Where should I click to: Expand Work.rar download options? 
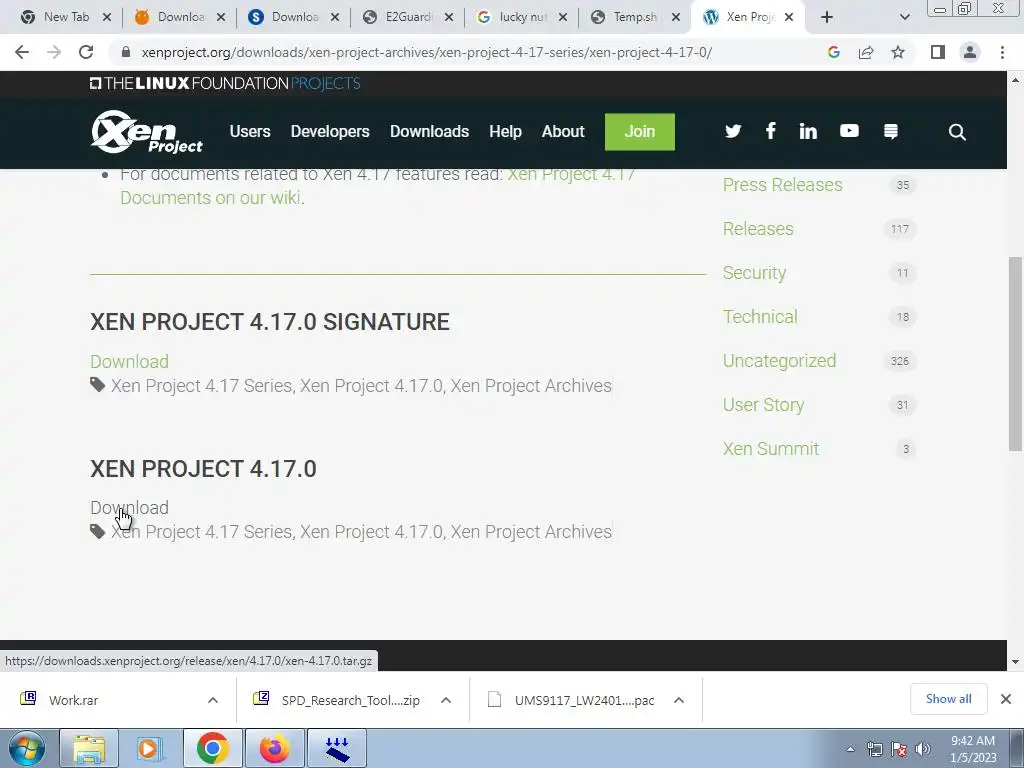click(x=213, y=700)
